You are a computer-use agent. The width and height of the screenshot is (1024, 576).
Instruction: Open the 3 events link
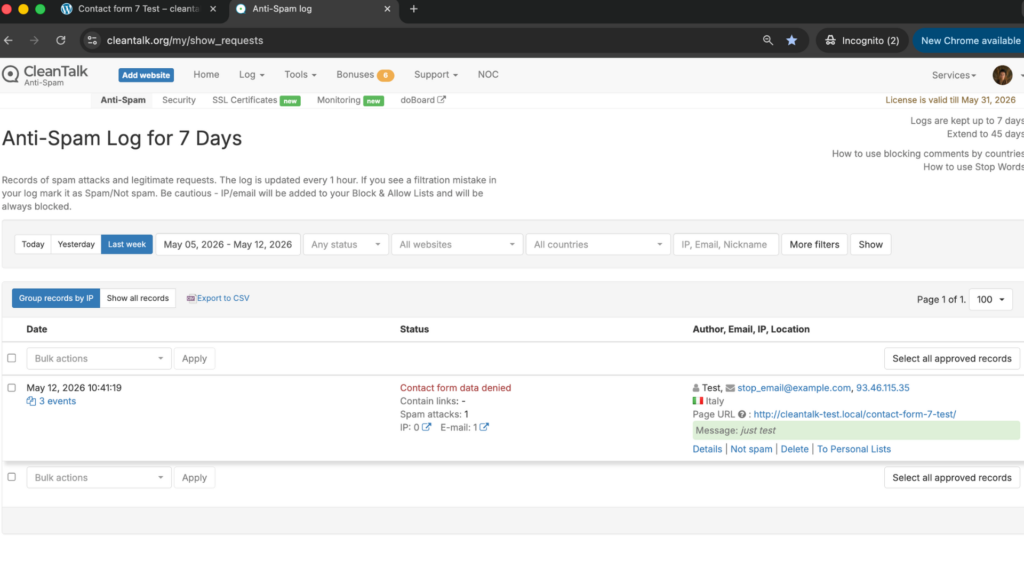(57, 401)
